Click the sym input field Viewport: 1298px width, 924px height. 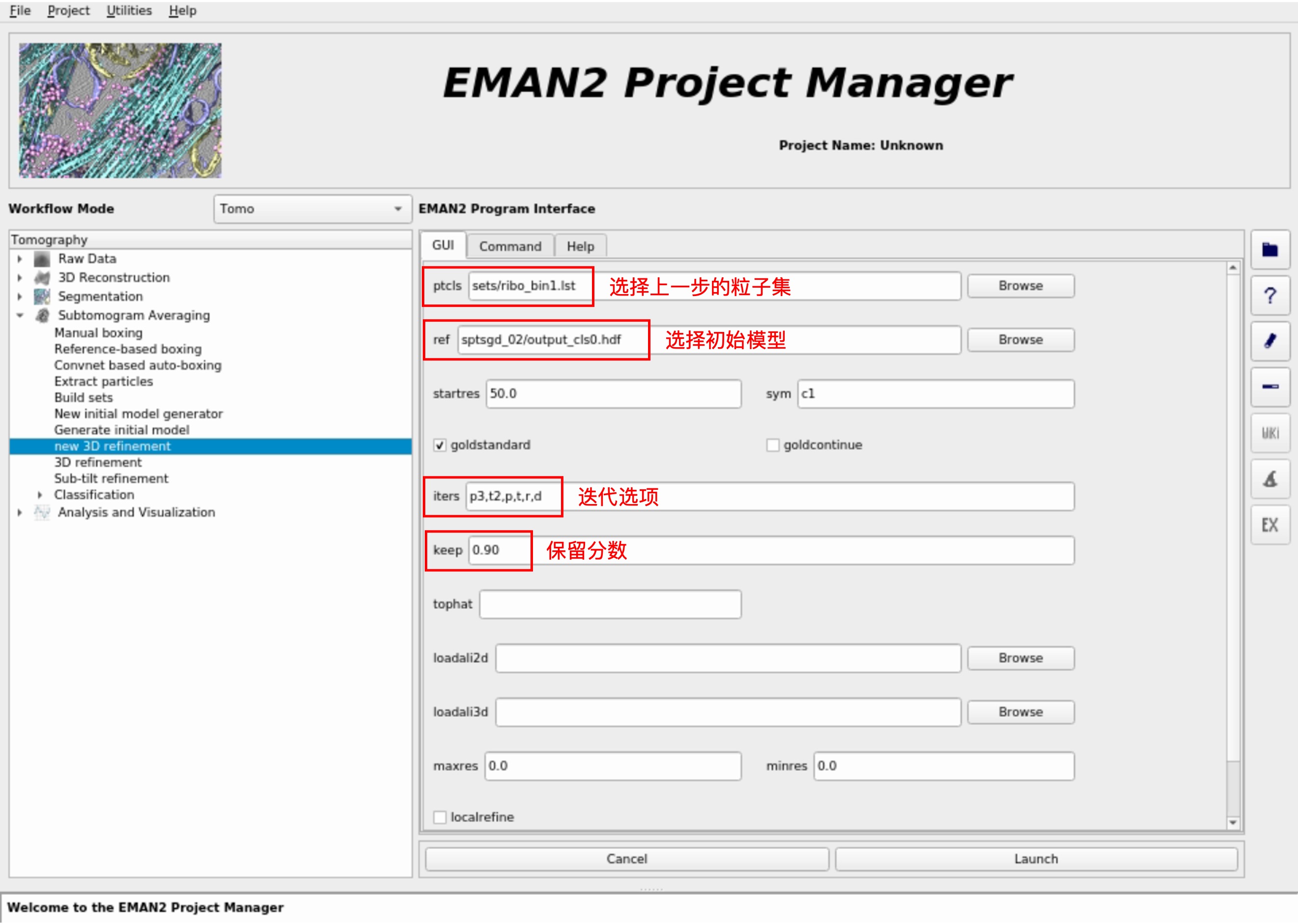point(936,394)
